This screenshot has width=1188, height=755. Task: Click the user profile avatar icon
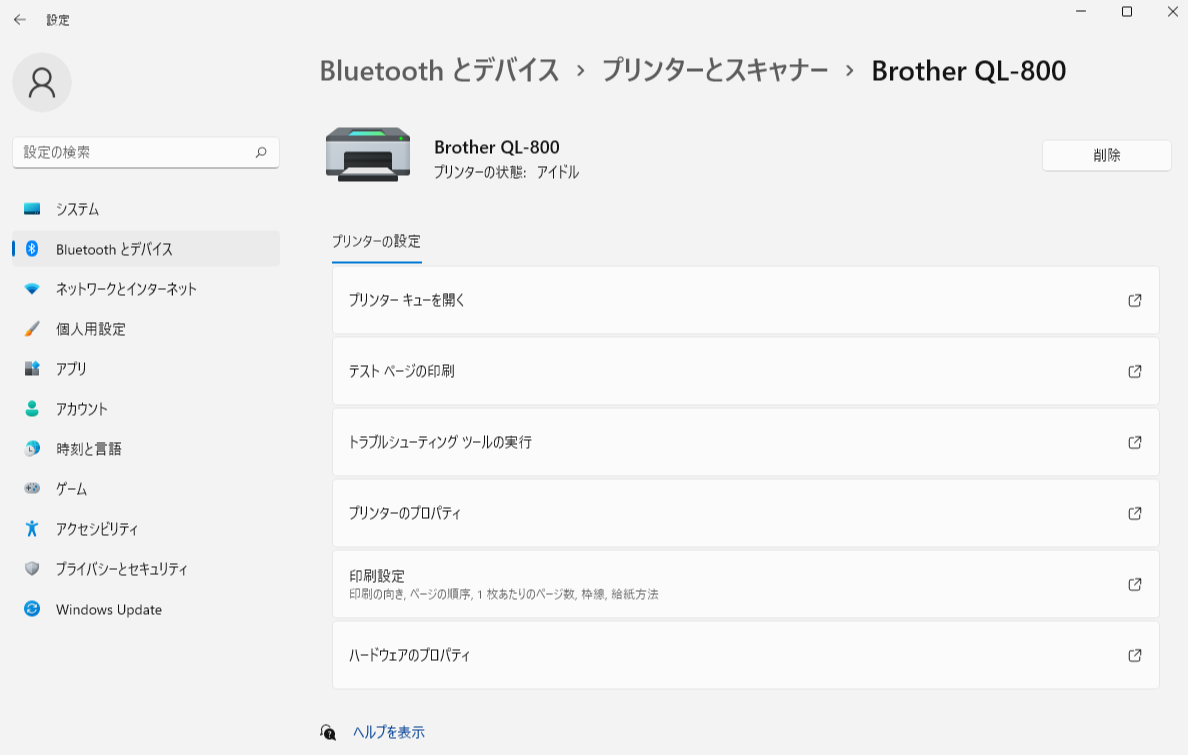42,83
